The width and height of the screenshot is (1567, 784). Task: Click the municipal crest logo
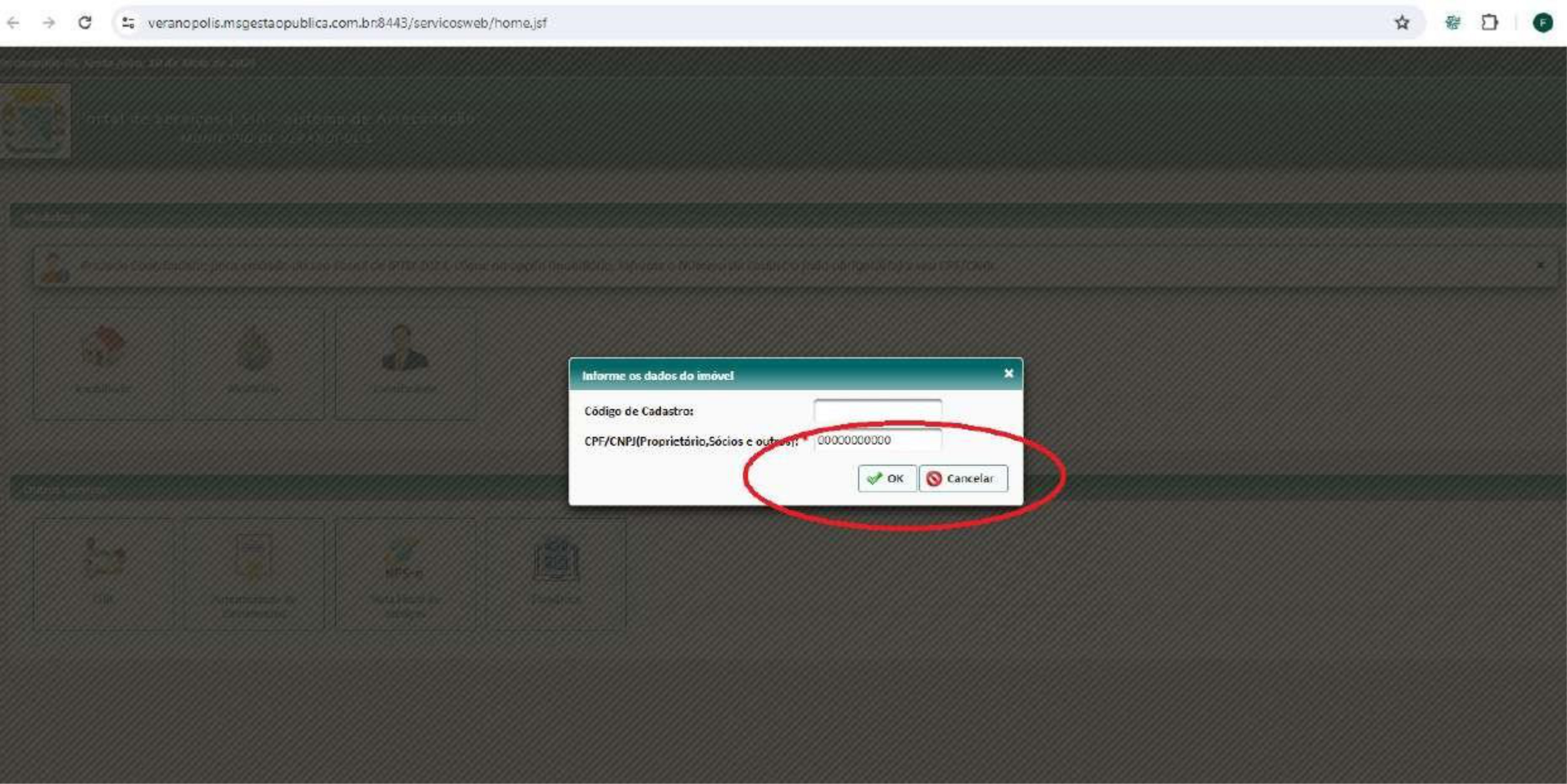click(35, 121)
